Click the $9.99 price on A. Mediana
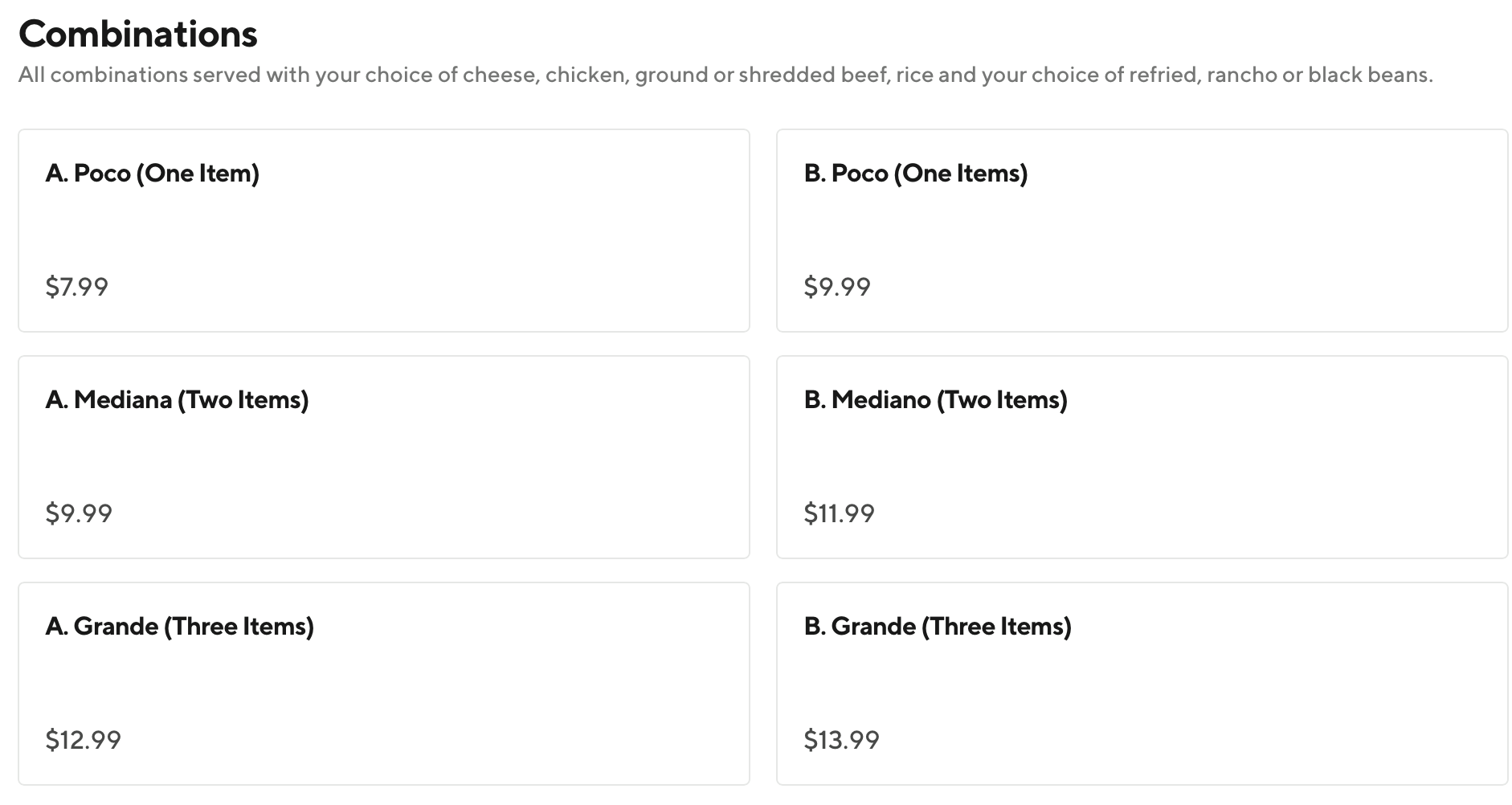This screenshot has width=1512, height=805. coord(79,513)
